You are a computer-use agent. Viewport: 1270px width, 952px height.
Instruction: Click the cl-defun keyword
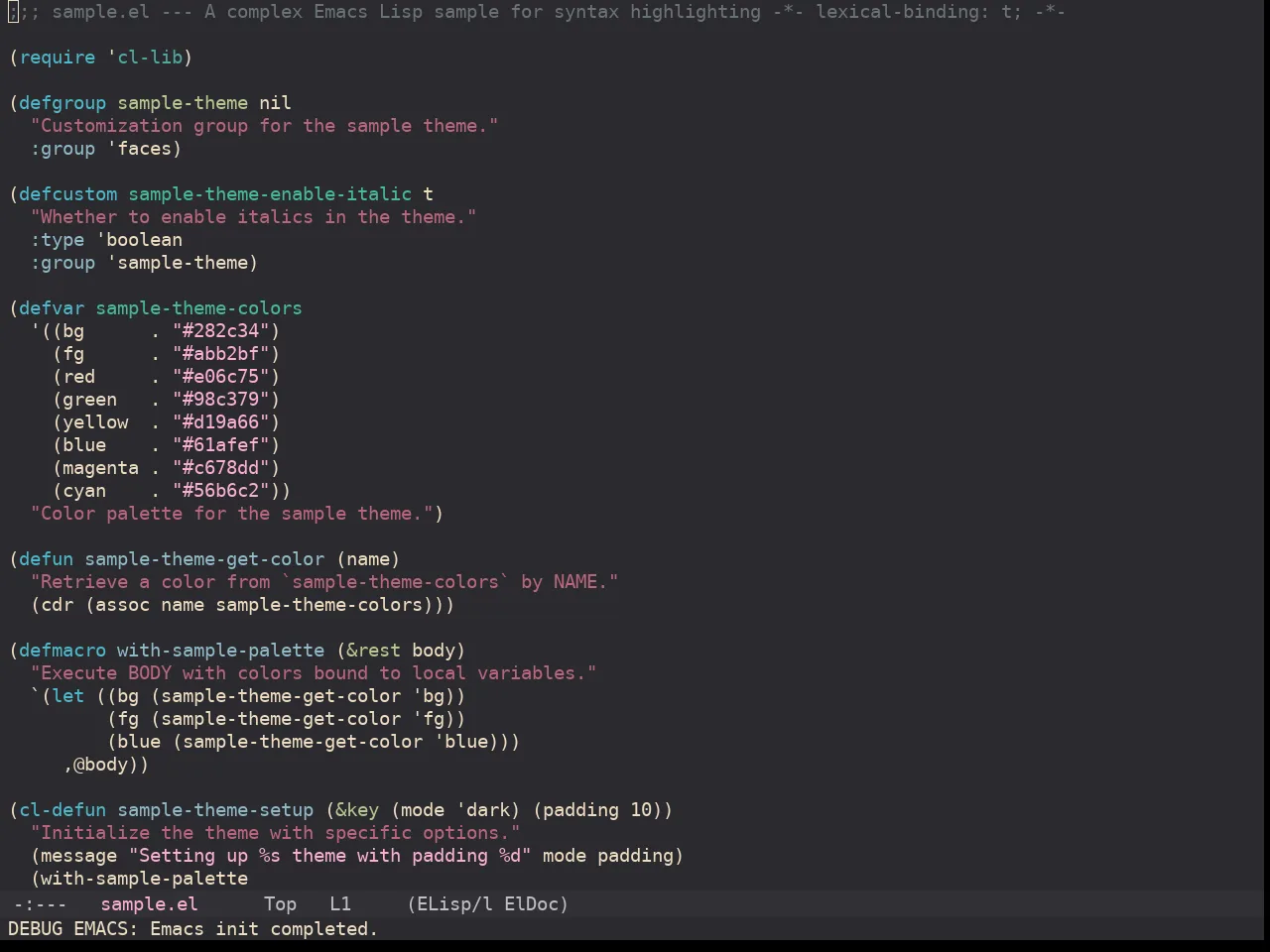[x=63, y=810]
